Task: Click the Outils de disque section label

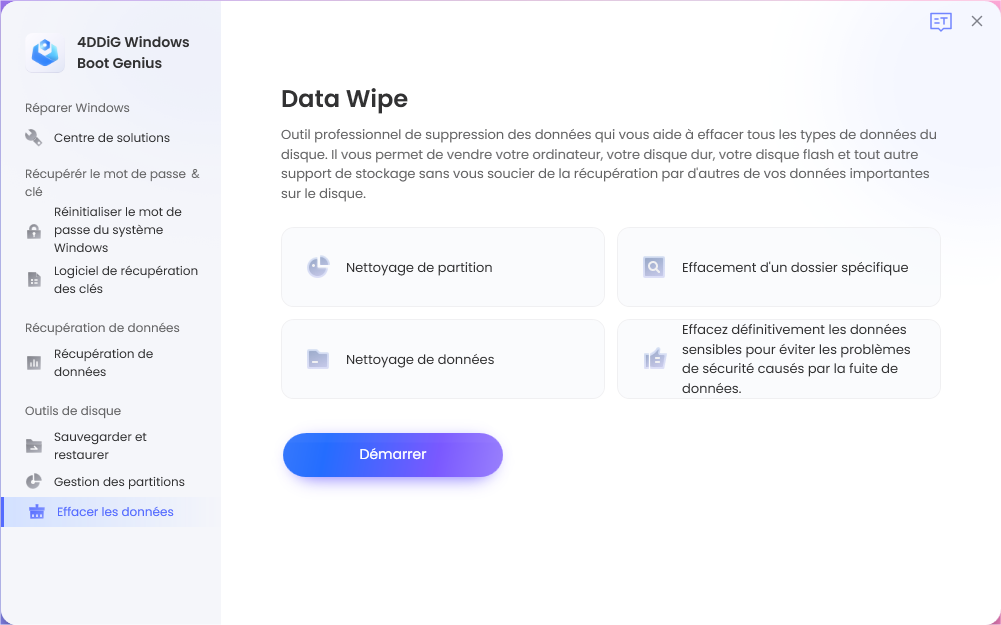Action: click(x=73, y=410)
